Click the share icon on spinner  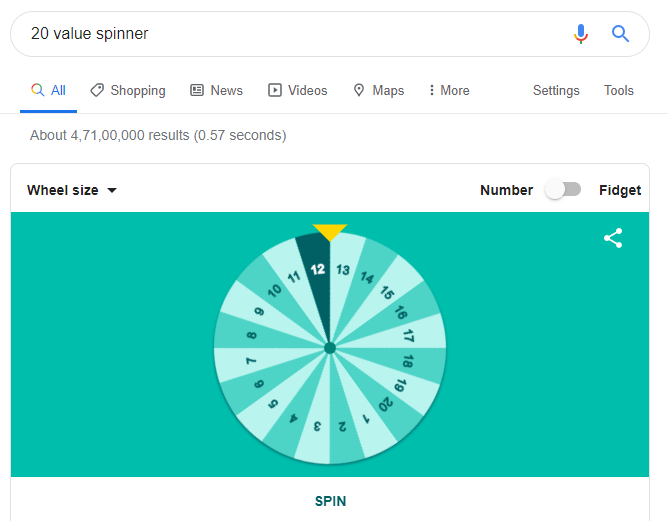pyautogui.click(x=613, y=238)
